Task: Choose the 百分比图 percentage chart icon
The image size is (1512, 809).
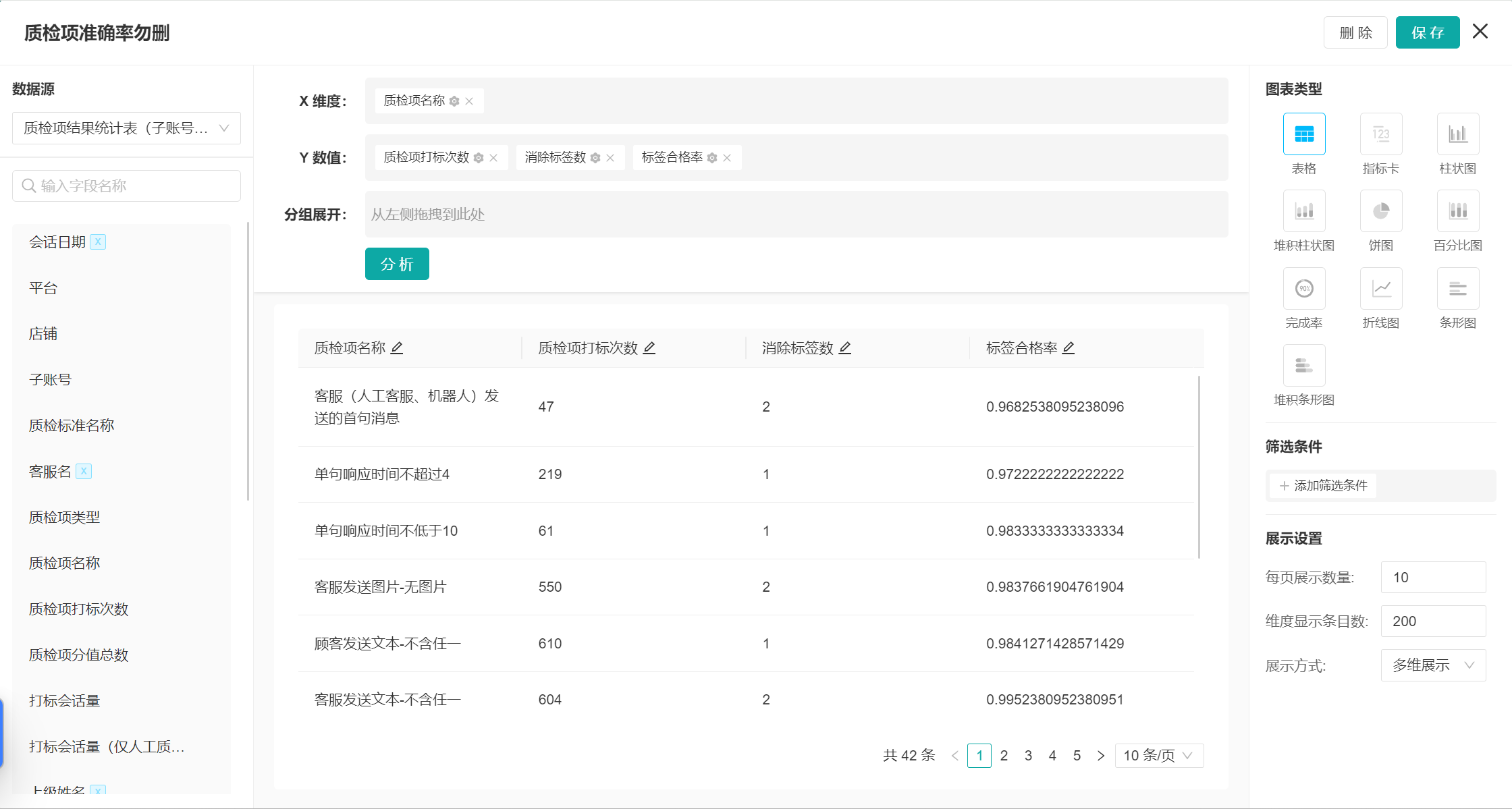Action: click(1457, 211)
